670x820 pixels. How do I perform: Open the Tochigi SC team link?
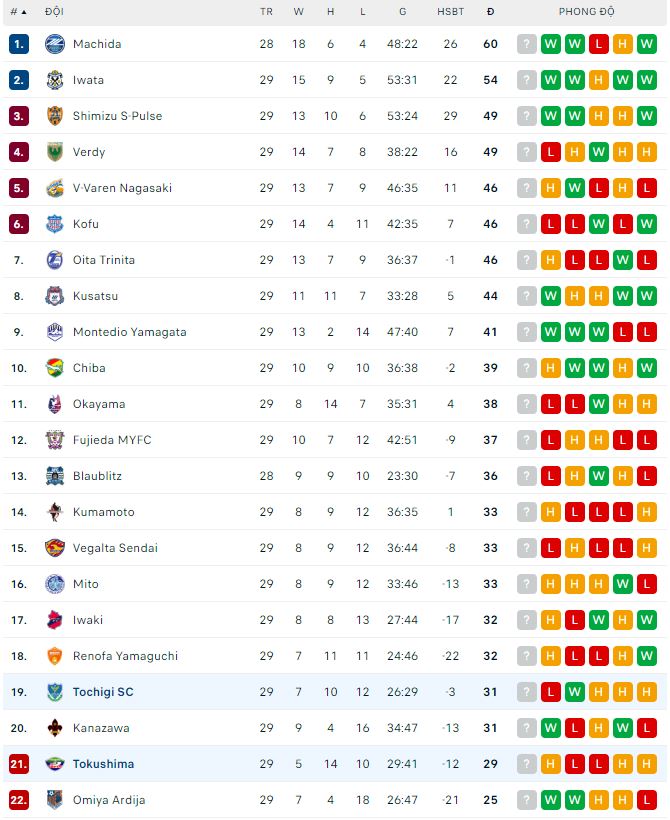(103, 692)
